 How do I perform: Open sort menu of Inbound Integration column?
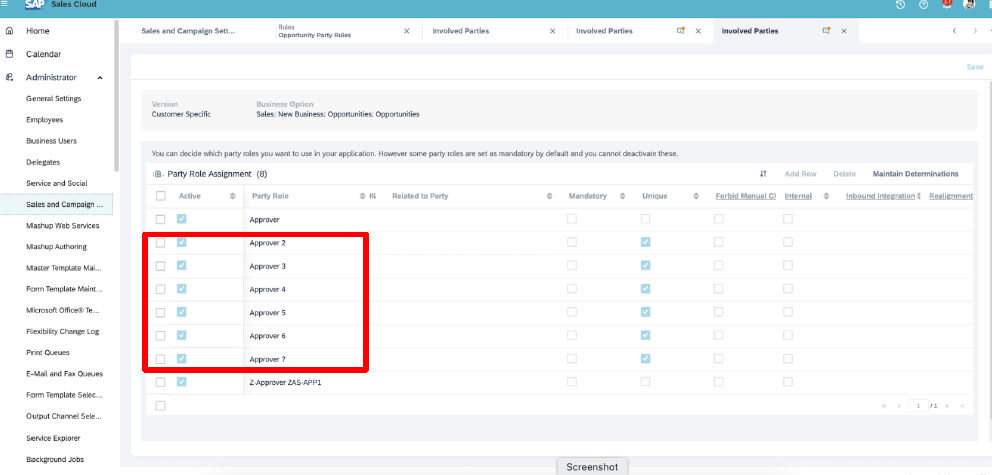(x=918, y=196)
